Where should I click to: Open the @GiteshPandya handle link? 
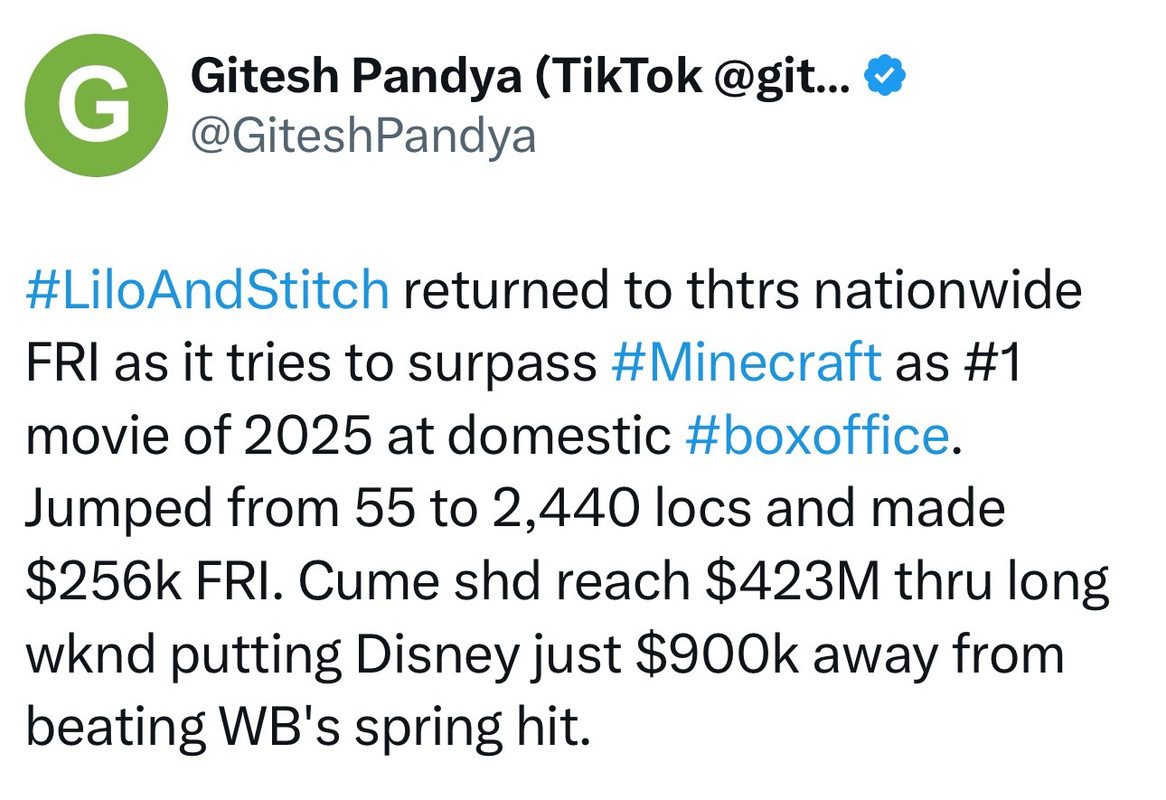pyautogui.click(x=363, y=137)
